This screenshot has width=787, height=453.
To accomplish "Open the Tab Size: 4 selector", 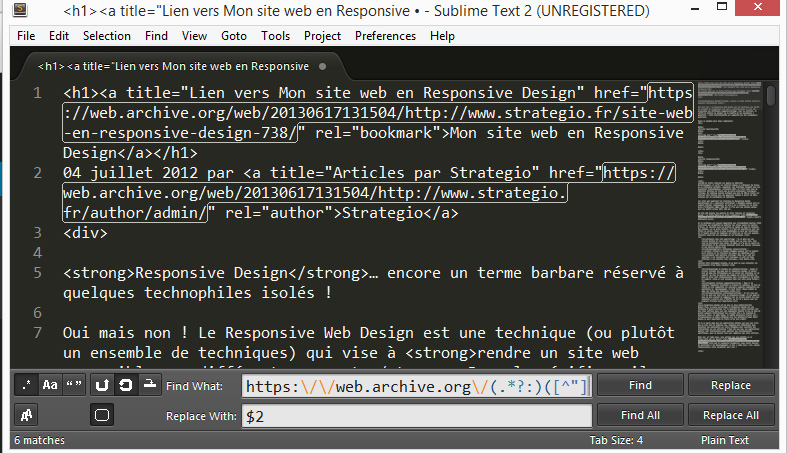I will coord(616,440).
